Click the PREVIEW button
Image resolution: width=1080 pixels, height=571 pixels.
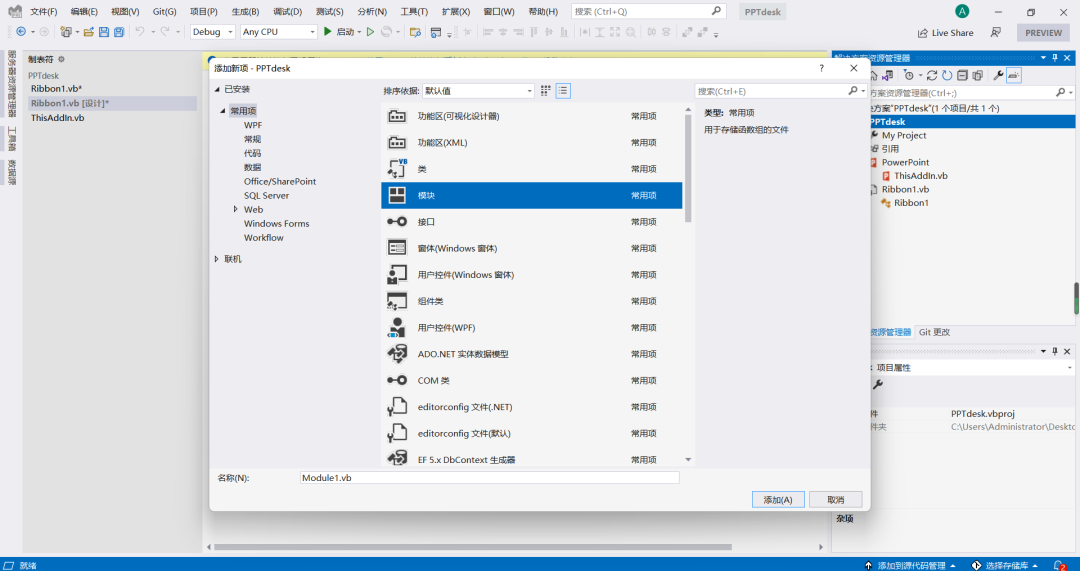[1043, 32]
